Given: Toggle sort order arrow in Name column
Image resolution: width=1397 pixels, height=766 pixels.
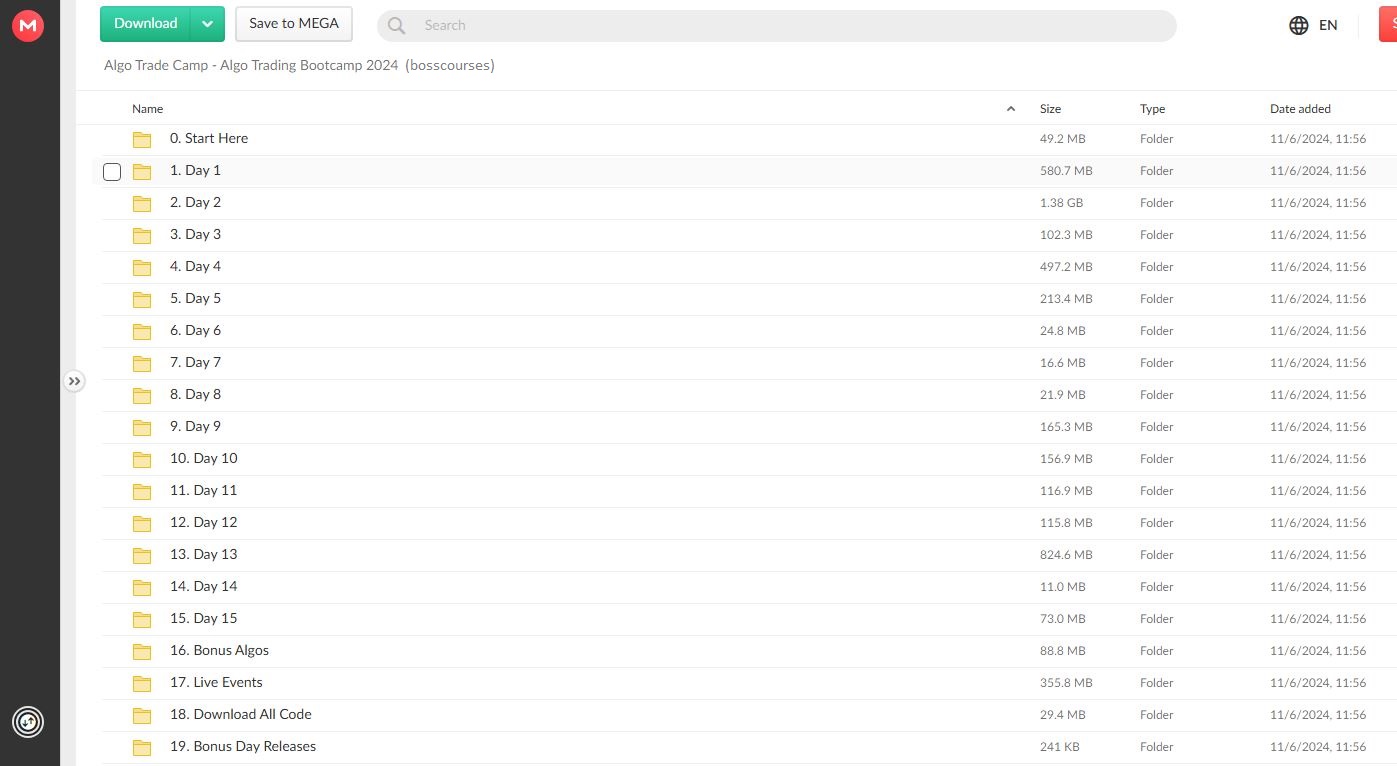Looking at the screenshot, I should pyautogui.click(x=1010, y=109).
